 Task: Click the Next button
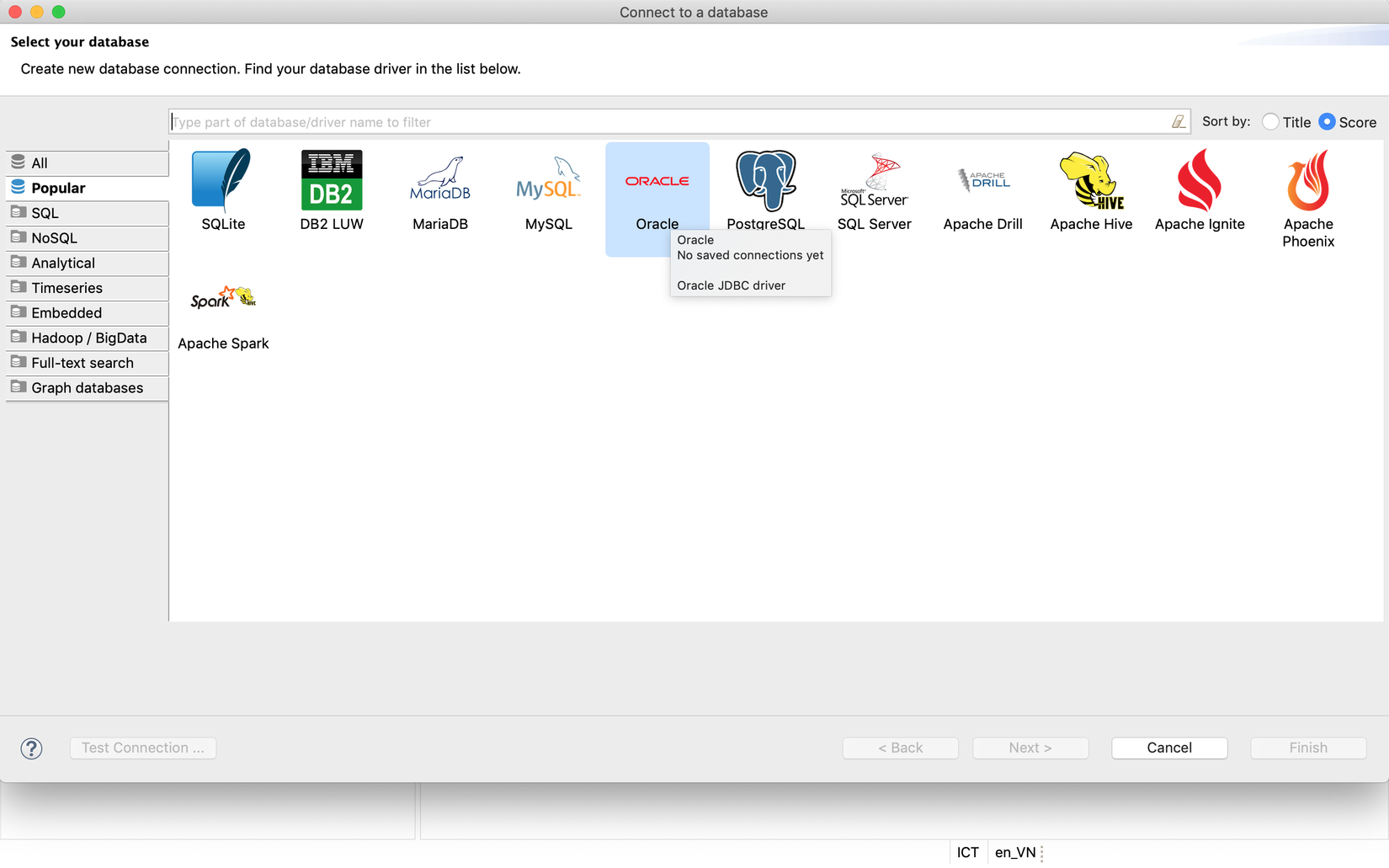(1030, 748)
